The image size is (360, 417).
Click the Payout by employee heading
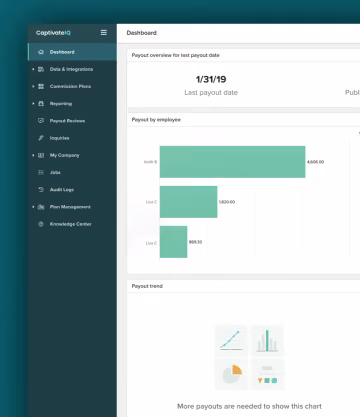(x=156, y=120)
